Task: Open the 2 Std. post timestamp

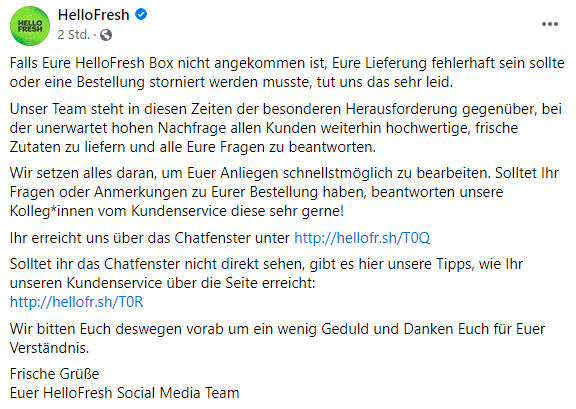Action: tap(73, 35)
